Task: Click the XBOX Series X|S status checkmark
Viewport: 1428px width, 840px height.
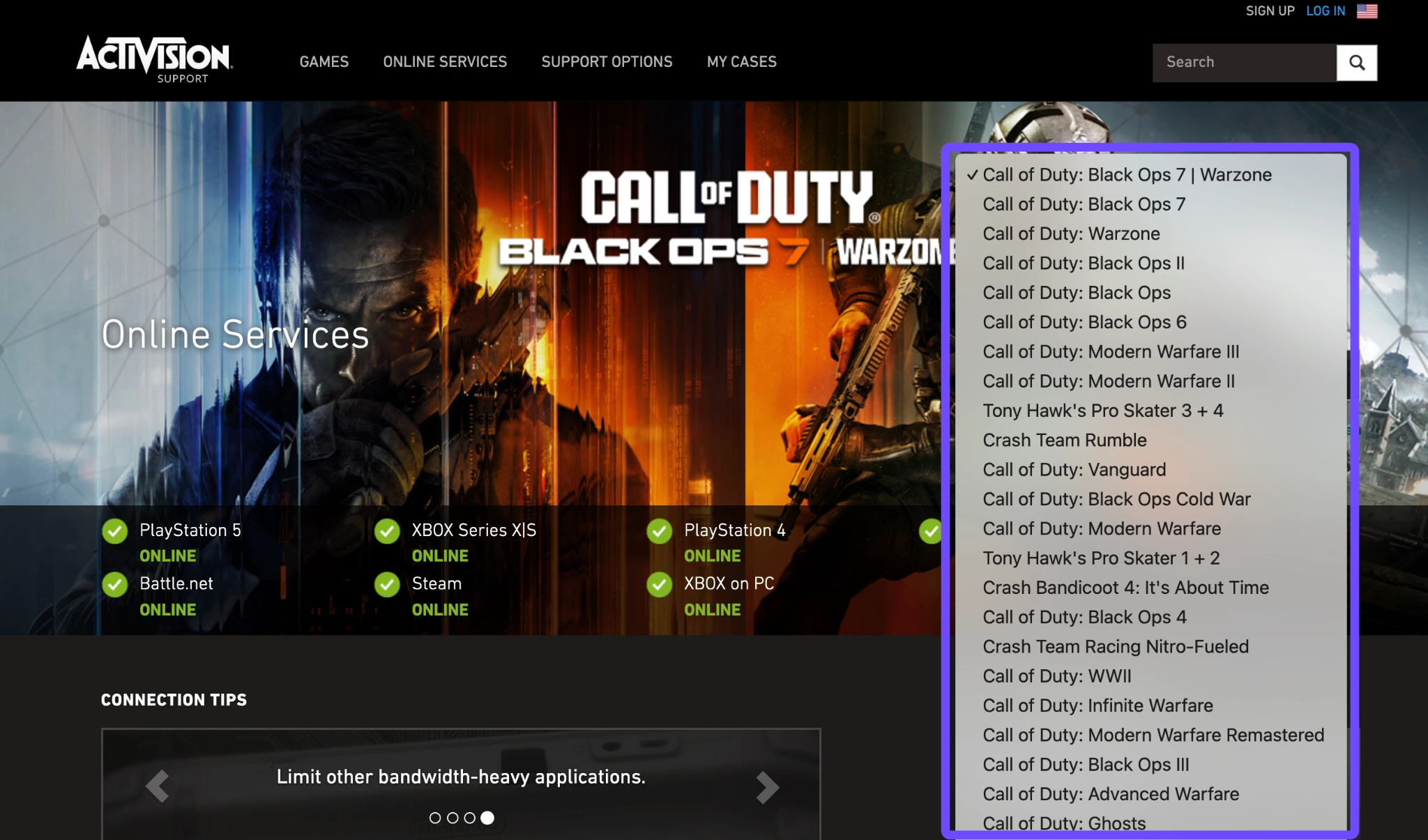Action: coord(387,531)
